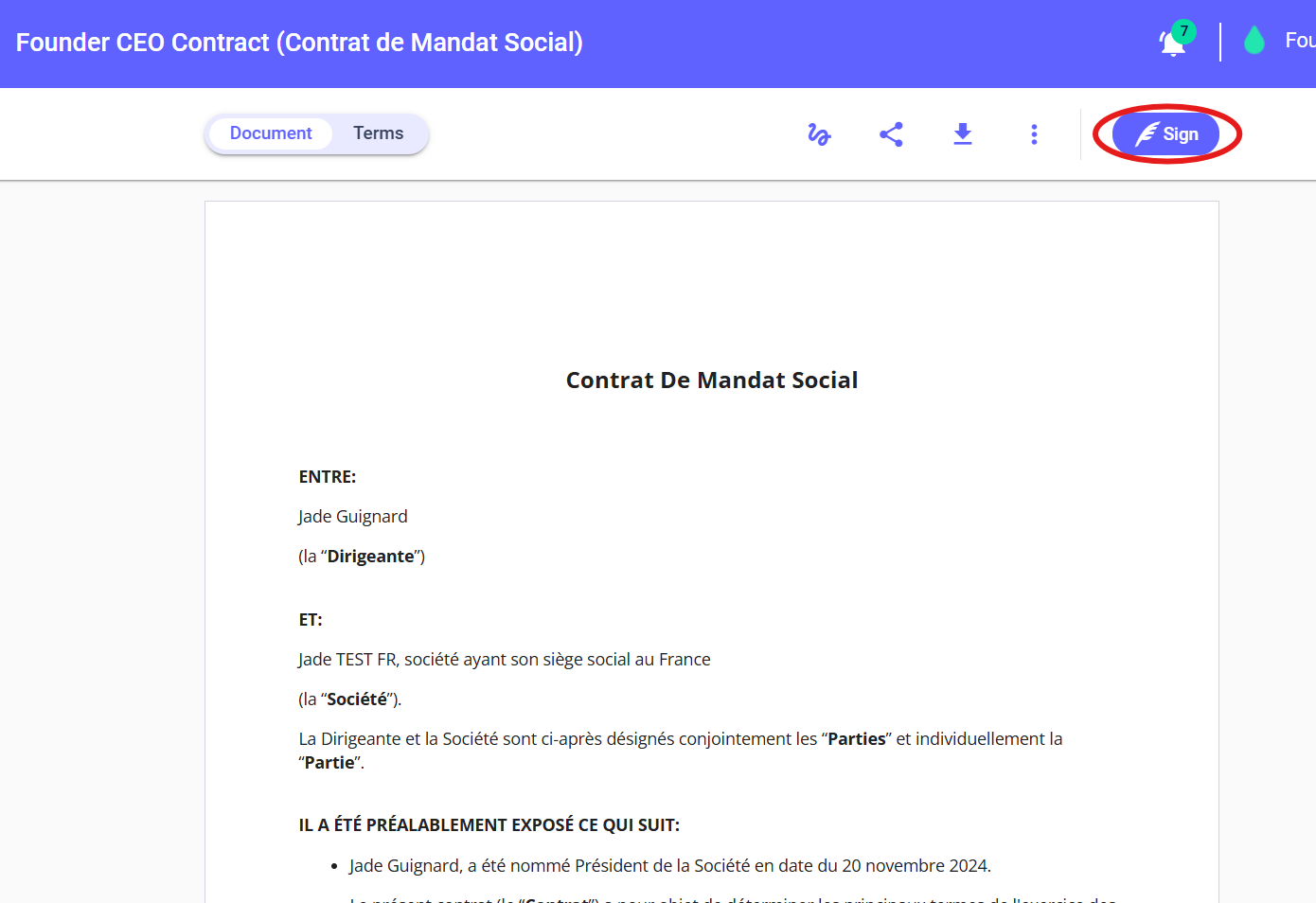Switch to the Terms tab
1316x903 pixels.
pos(378,133)
